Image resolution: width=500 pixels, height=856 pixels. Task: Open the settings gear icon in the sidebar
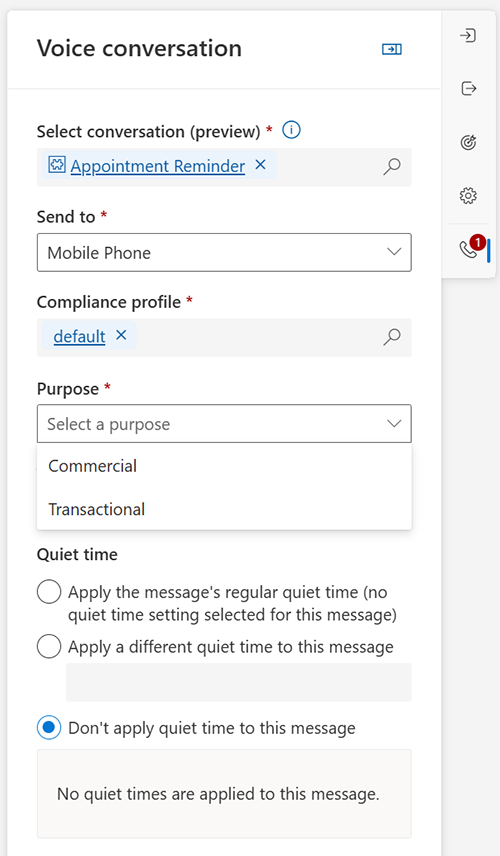pyautogui.click(x=468, y=195)
